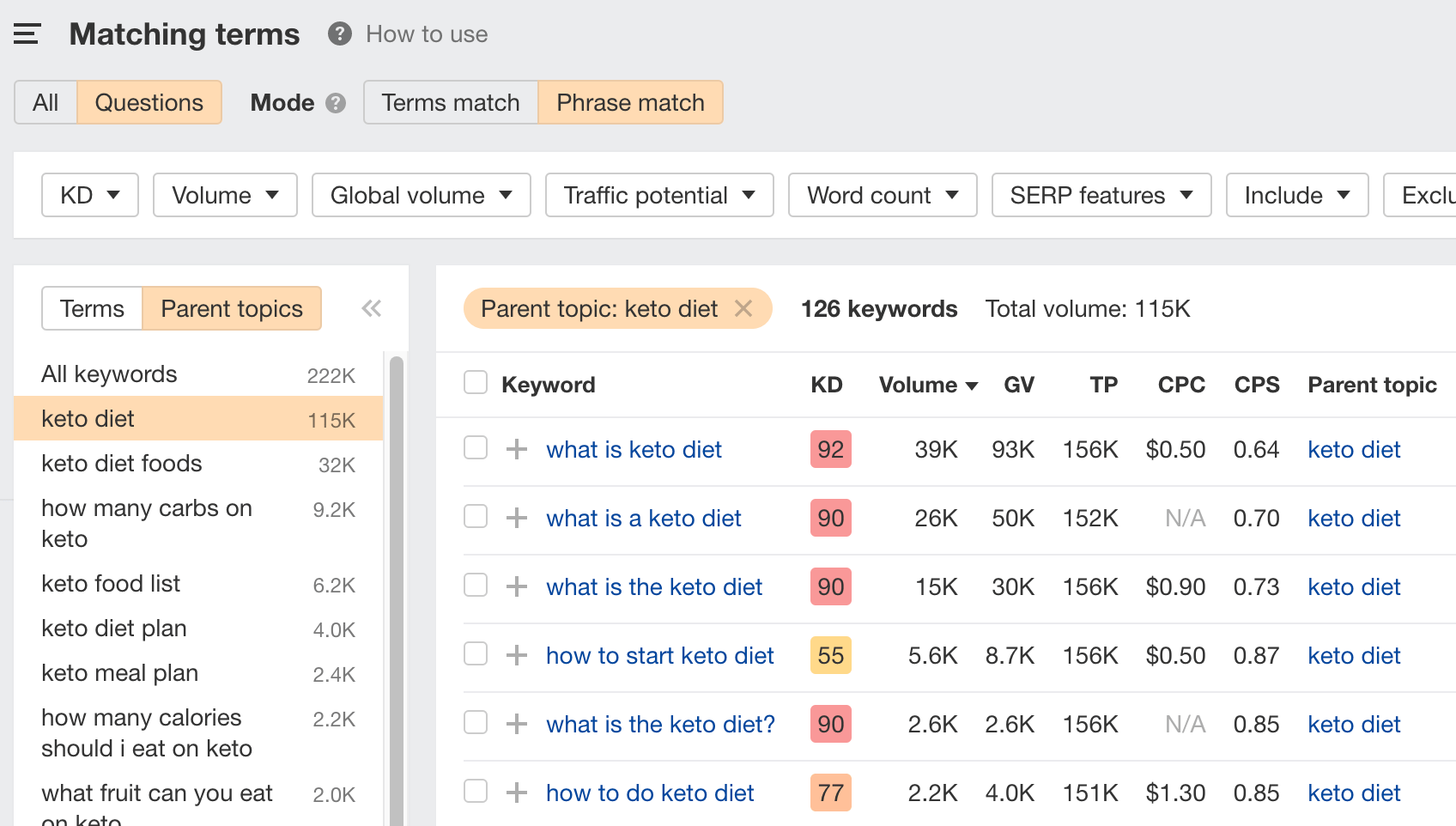Image resolution: width=1456 pixels, height=826 pixels.
Task: Select the Questions mode tab
Action: coord(149,102)
